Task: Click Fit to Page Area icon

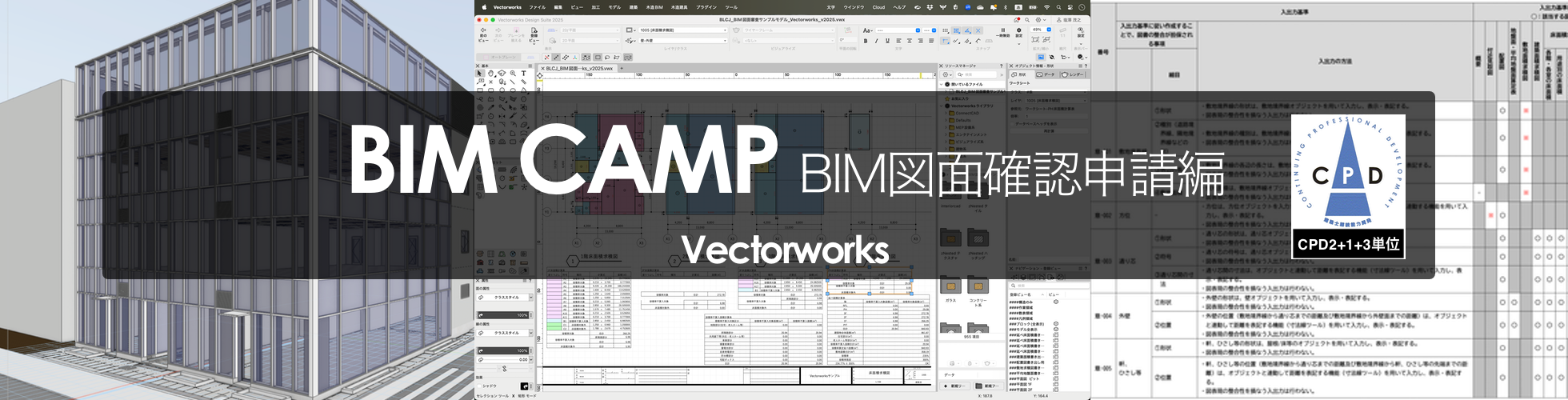Action: (x=1035, y=40)
